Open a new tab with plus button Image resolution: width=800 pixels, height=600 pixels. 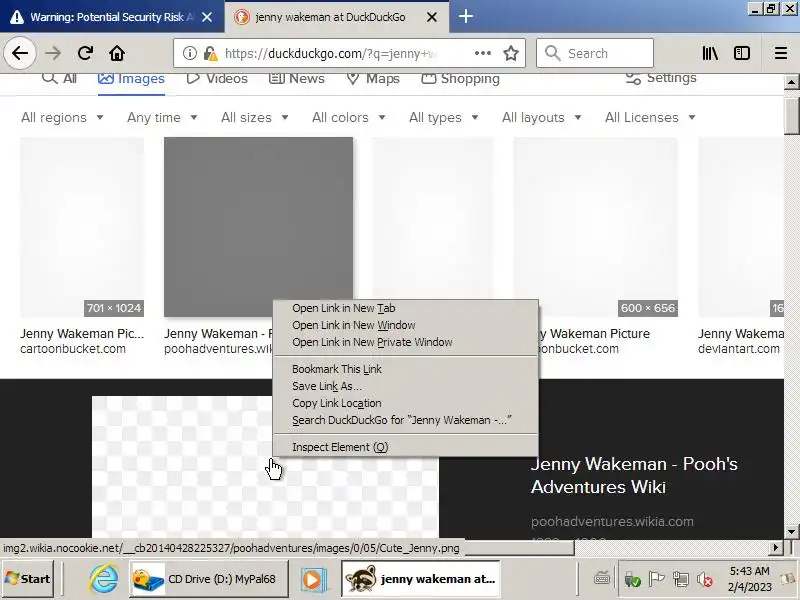(x=465, y=16)
